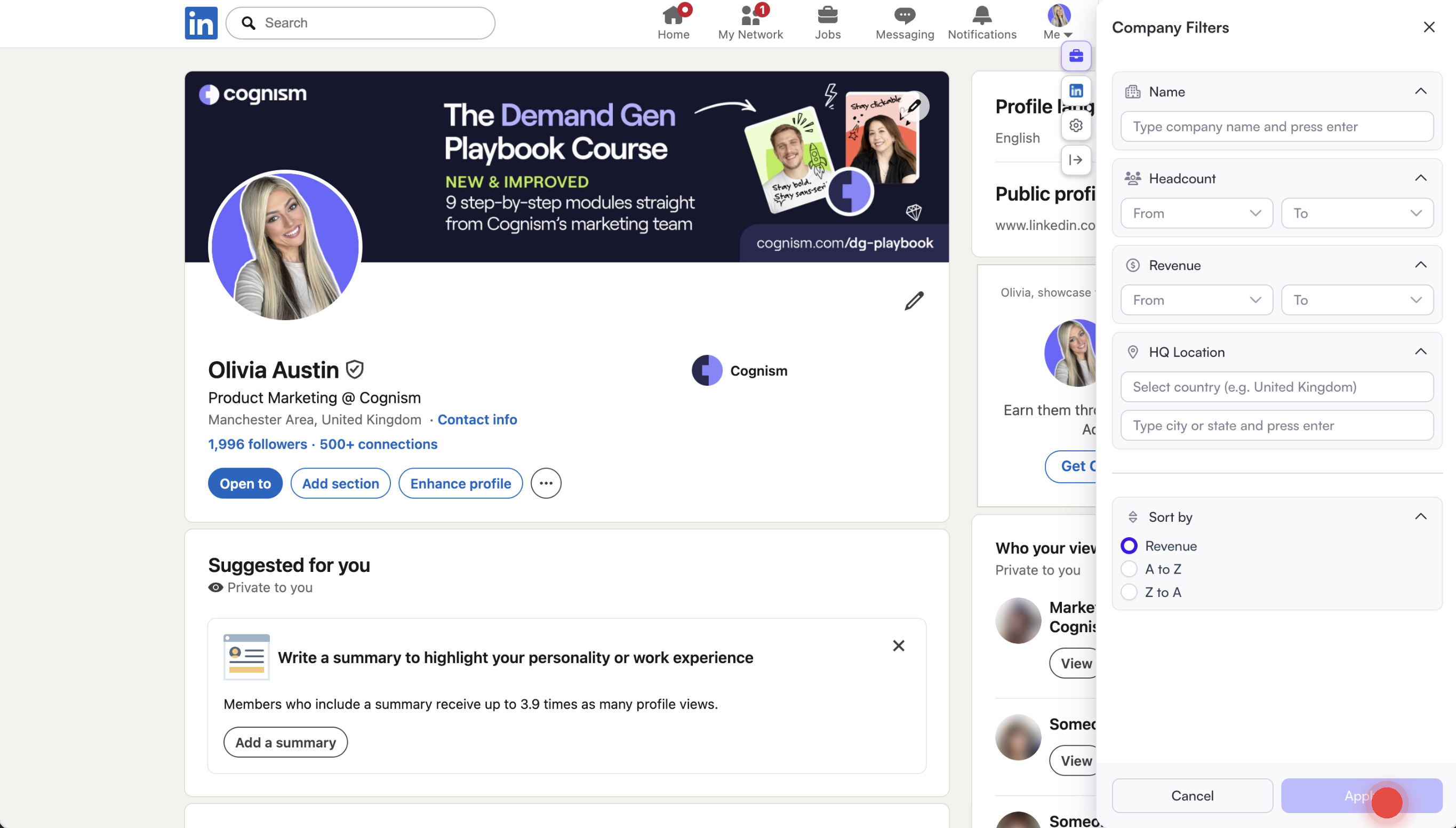Click the pencil edit profile icon
The height and width of the screenshot is (828, 1456).
click(x=914, y=300)
